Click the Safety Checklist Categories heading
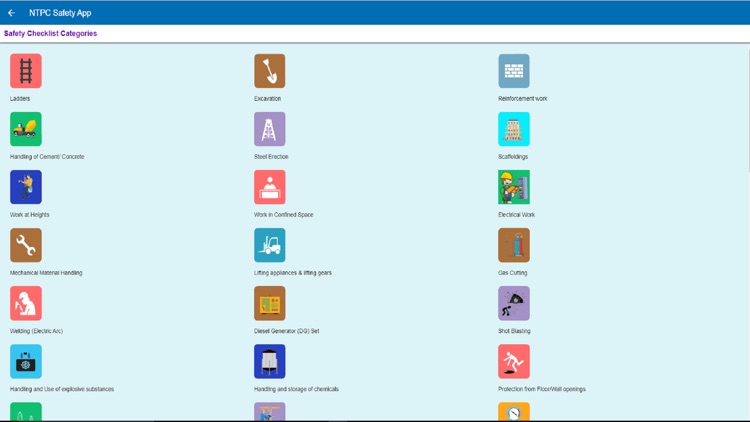The width and height of the screenshot is (750, 422). point(50,33)
